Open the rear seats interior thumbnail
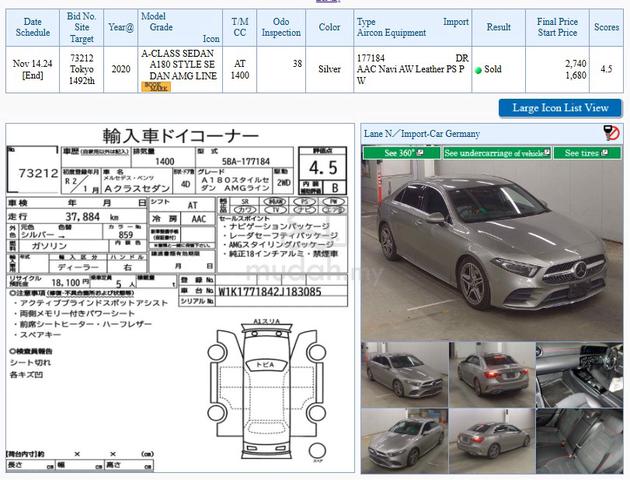630x480 pixels. pyautogui.click(x=579, y=441)
